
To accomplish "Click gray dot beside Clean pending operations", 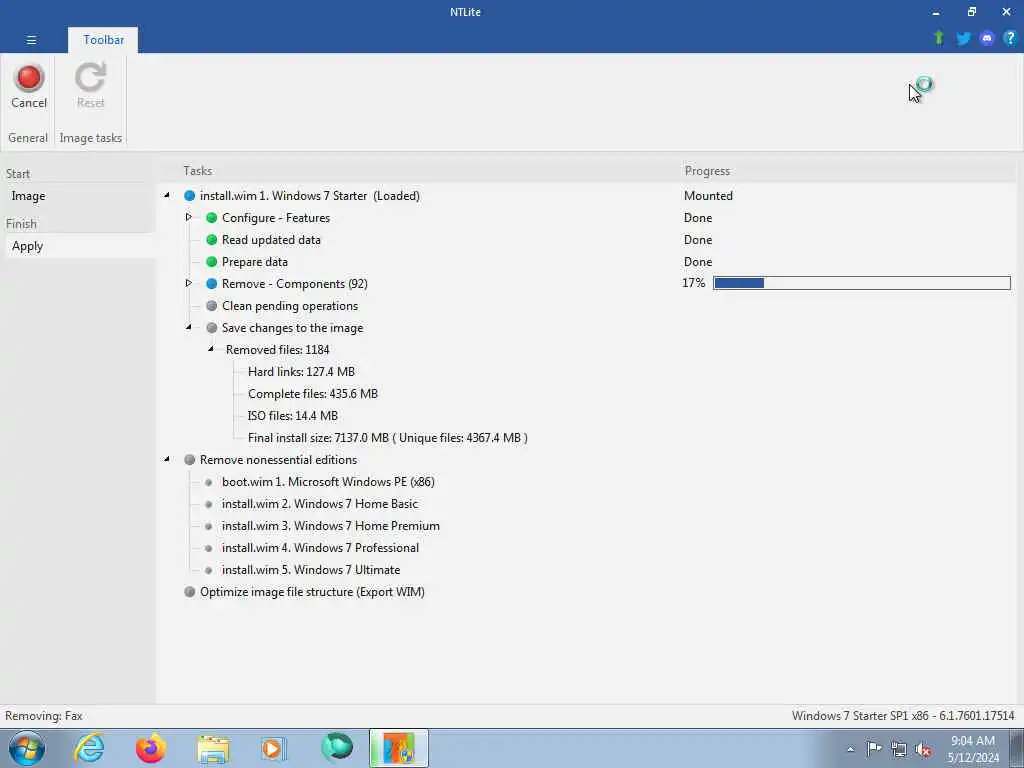I will [211, 306].
